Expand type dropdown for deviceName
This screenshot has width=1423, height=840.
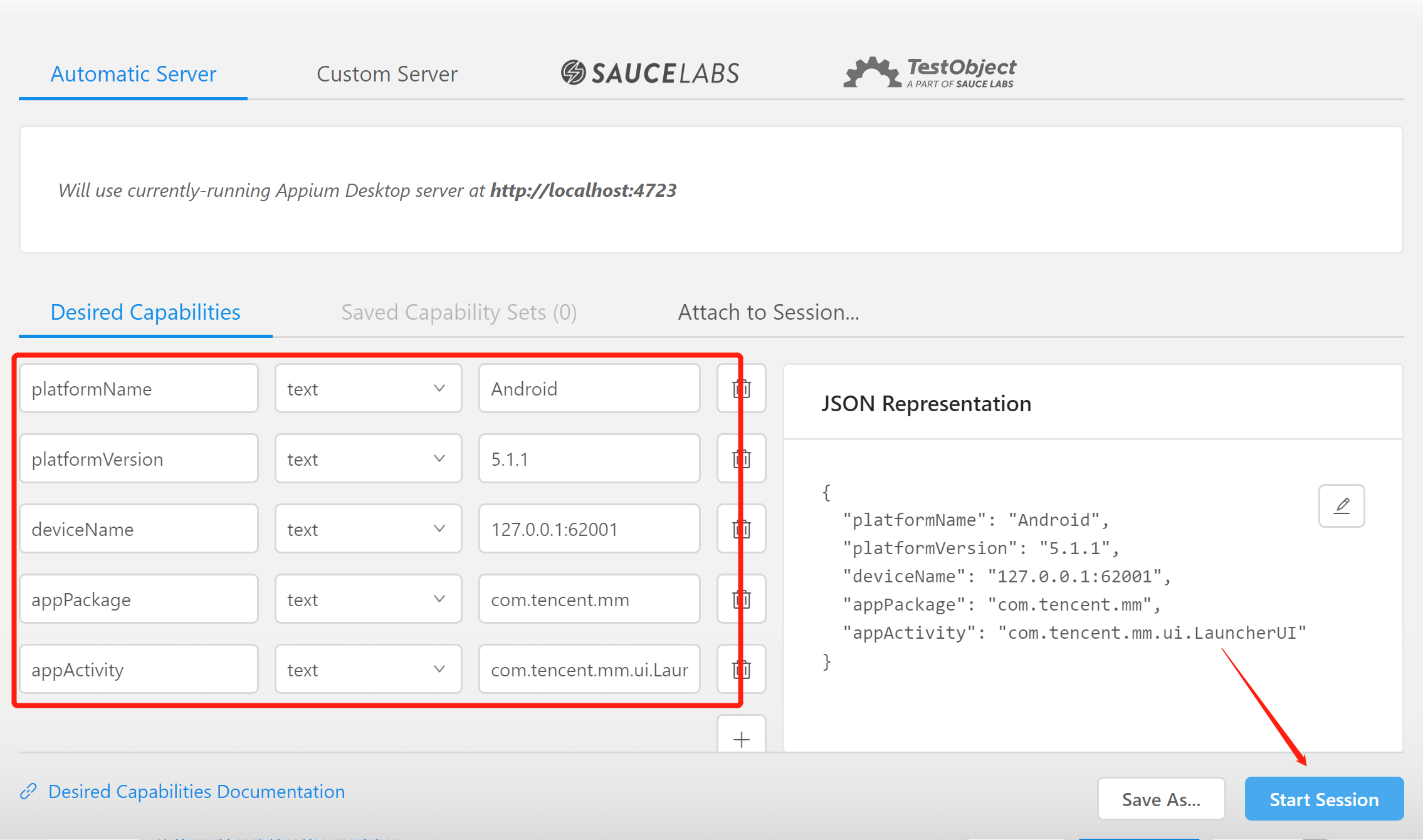[368, 529]
